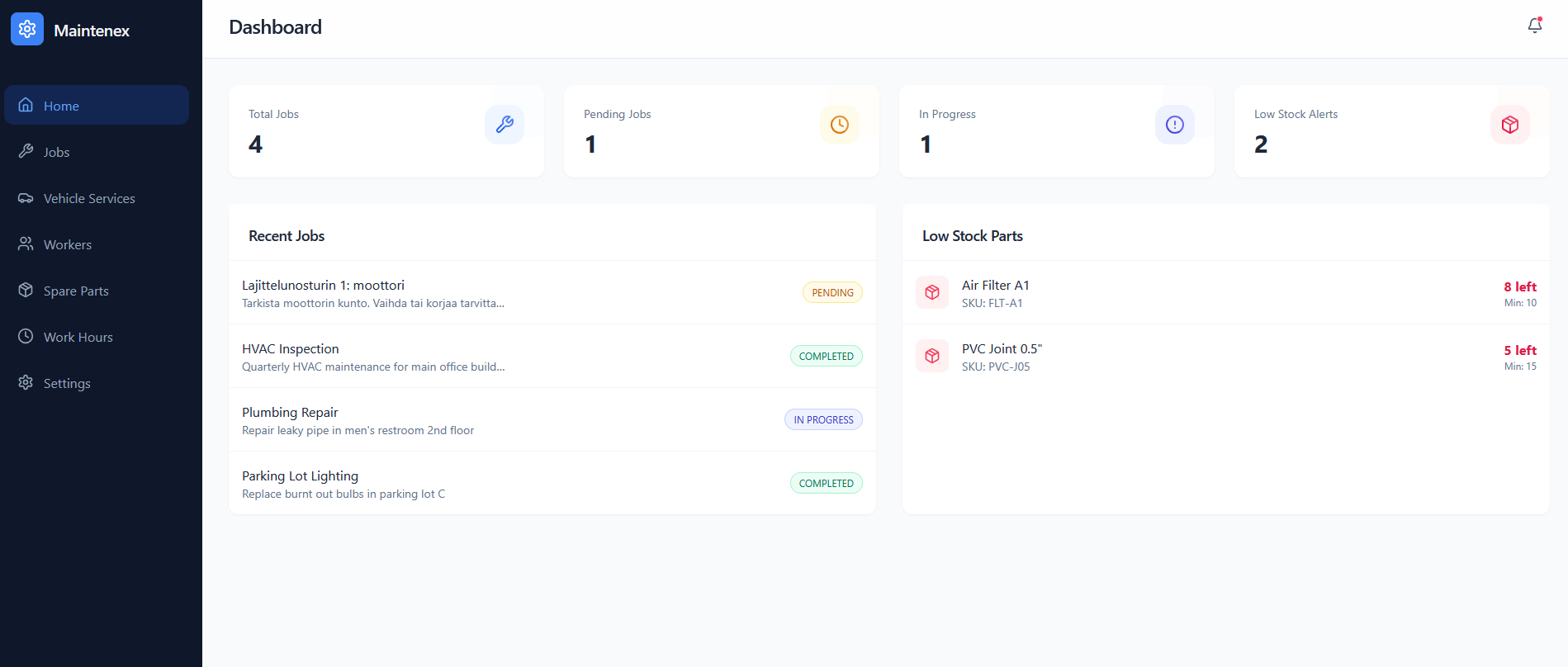Open Settings in the sidebar

(x=67, y=383)
